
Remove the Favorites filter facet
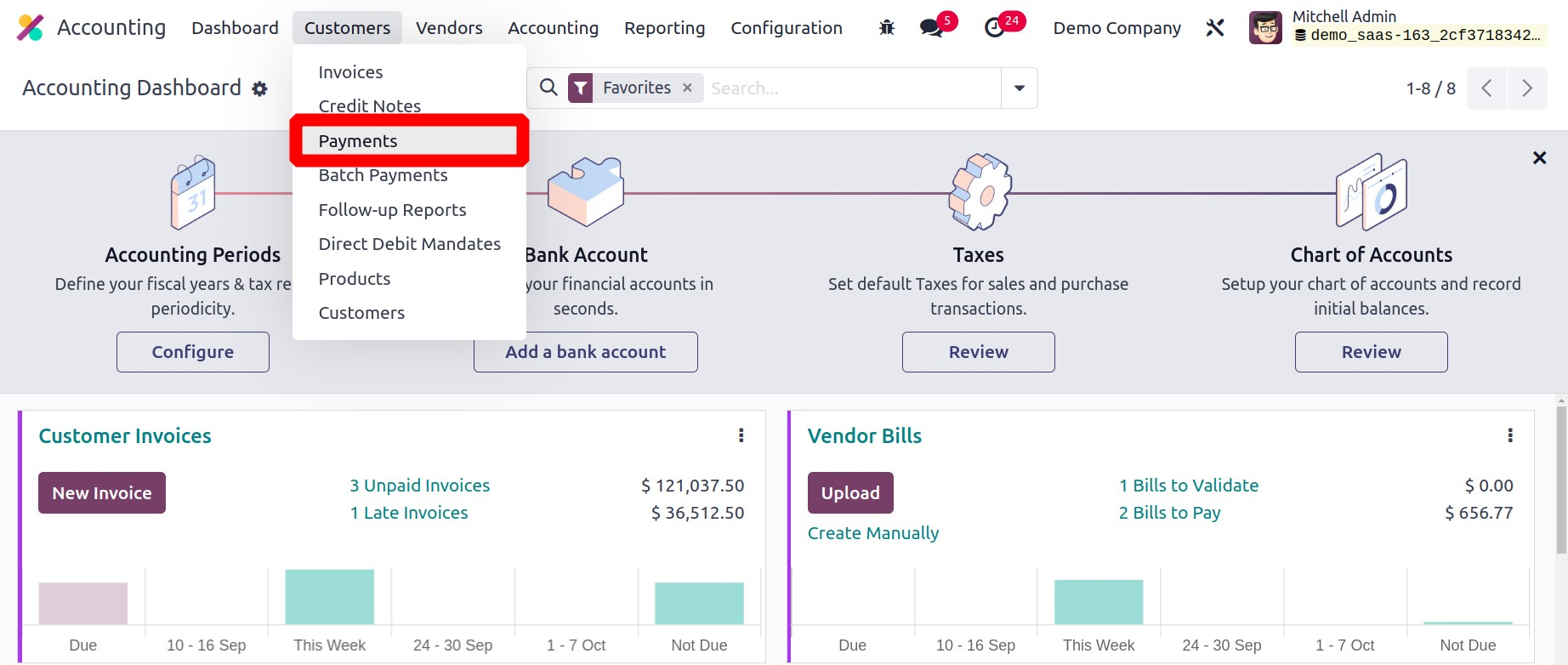tap(687, 88)
